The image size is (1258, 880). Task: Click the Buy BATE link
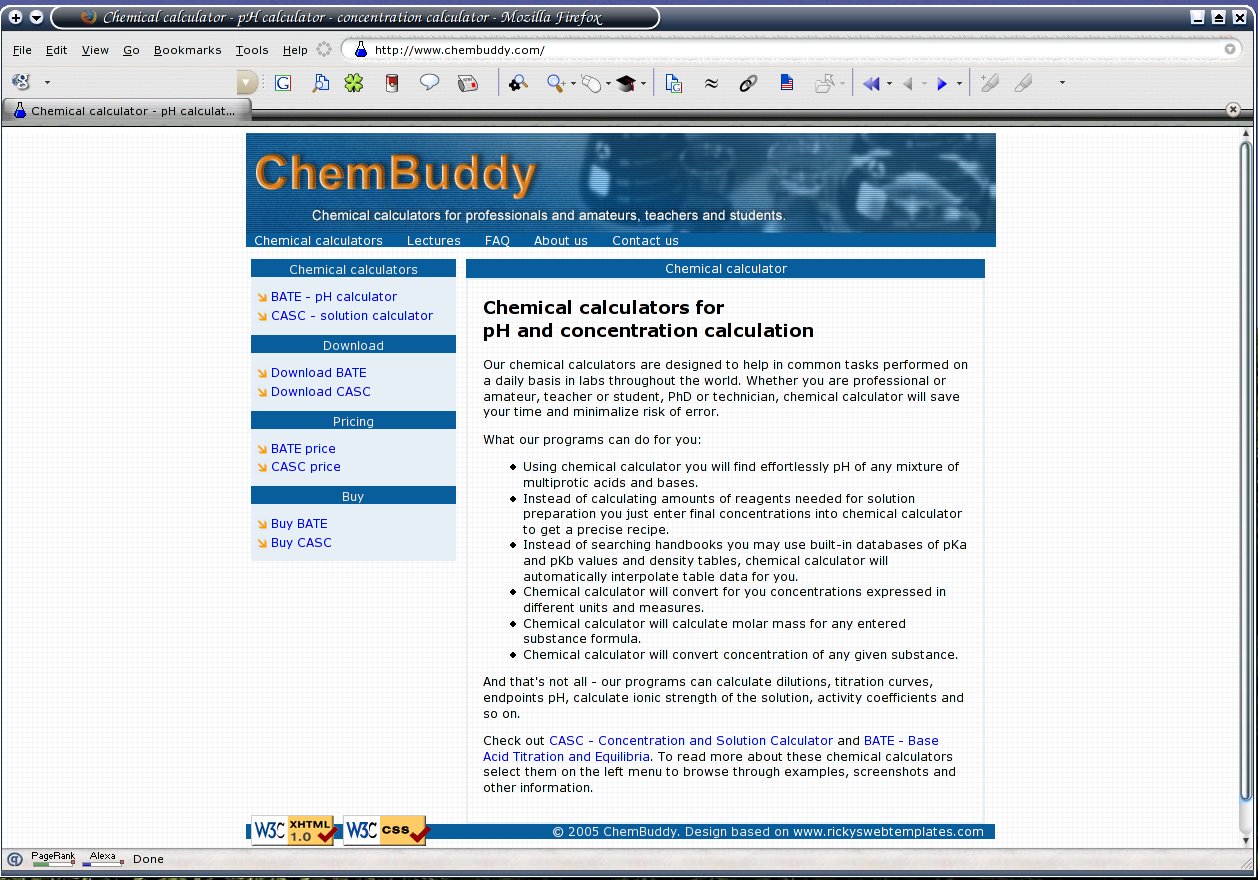pos(299,524)
